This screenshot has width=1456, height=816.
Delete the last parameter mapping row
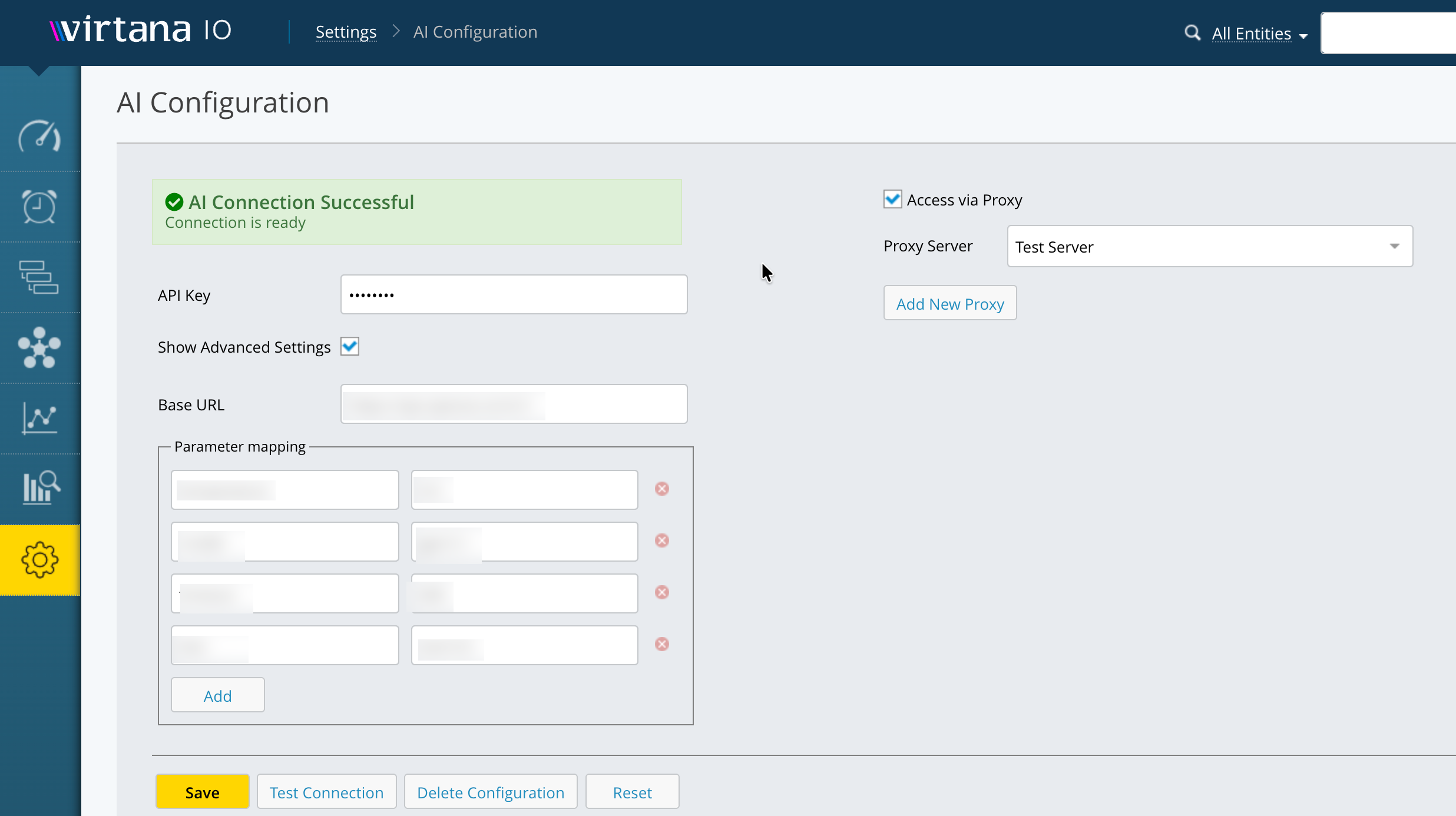pyautogui.click(x=661, y=644)
